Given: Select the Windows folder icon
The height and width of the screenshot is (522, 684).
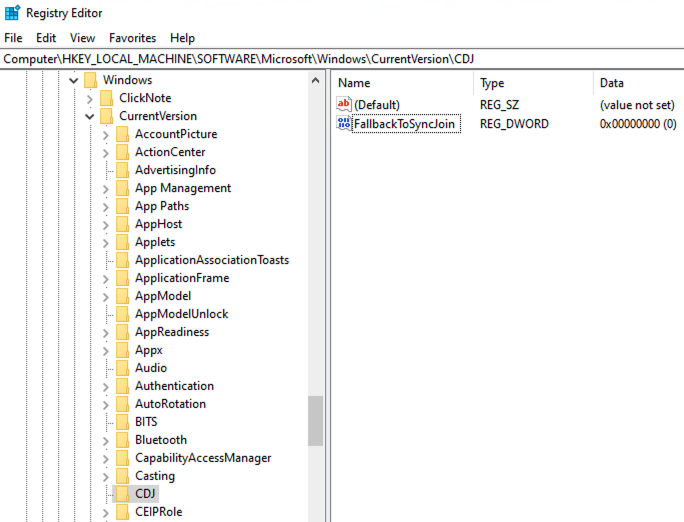Looking at the screenshot, I should (90, 80).
